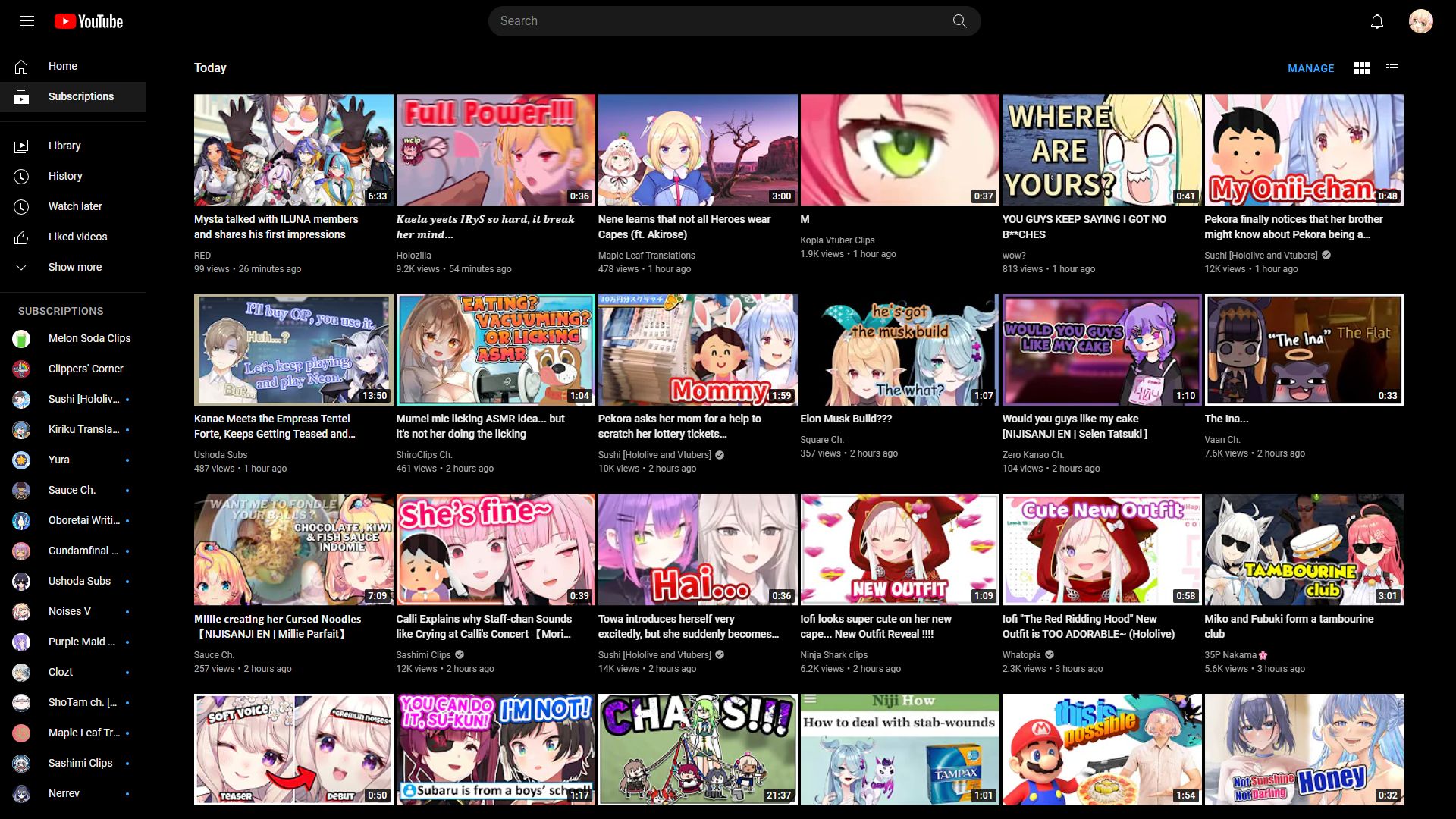
Task: Open the History sidebar icon
Action: 20,175
